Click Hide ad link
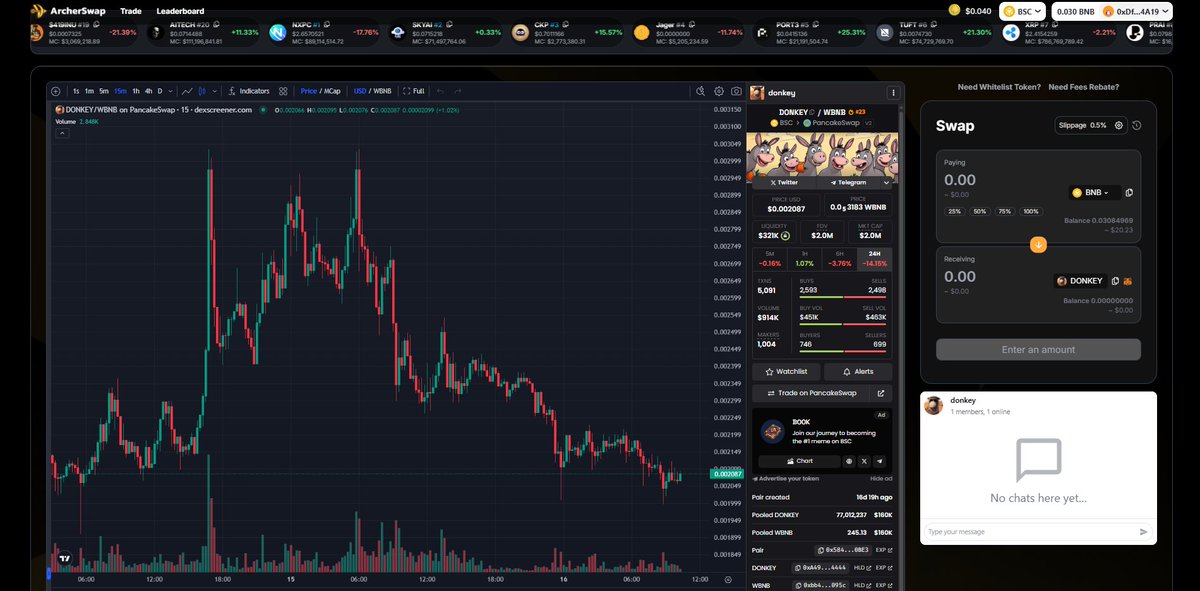The height and width of the screenshot is (591, 1200). pos(881,479)
